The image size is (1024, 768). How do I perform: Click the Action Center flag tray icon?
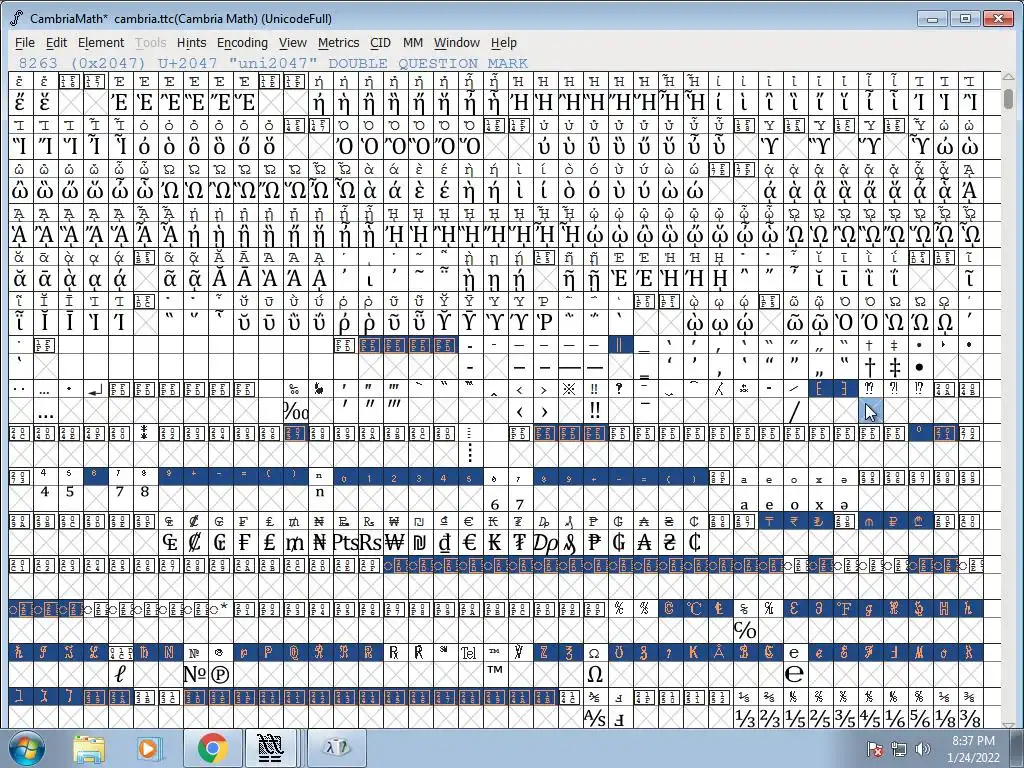875,748
